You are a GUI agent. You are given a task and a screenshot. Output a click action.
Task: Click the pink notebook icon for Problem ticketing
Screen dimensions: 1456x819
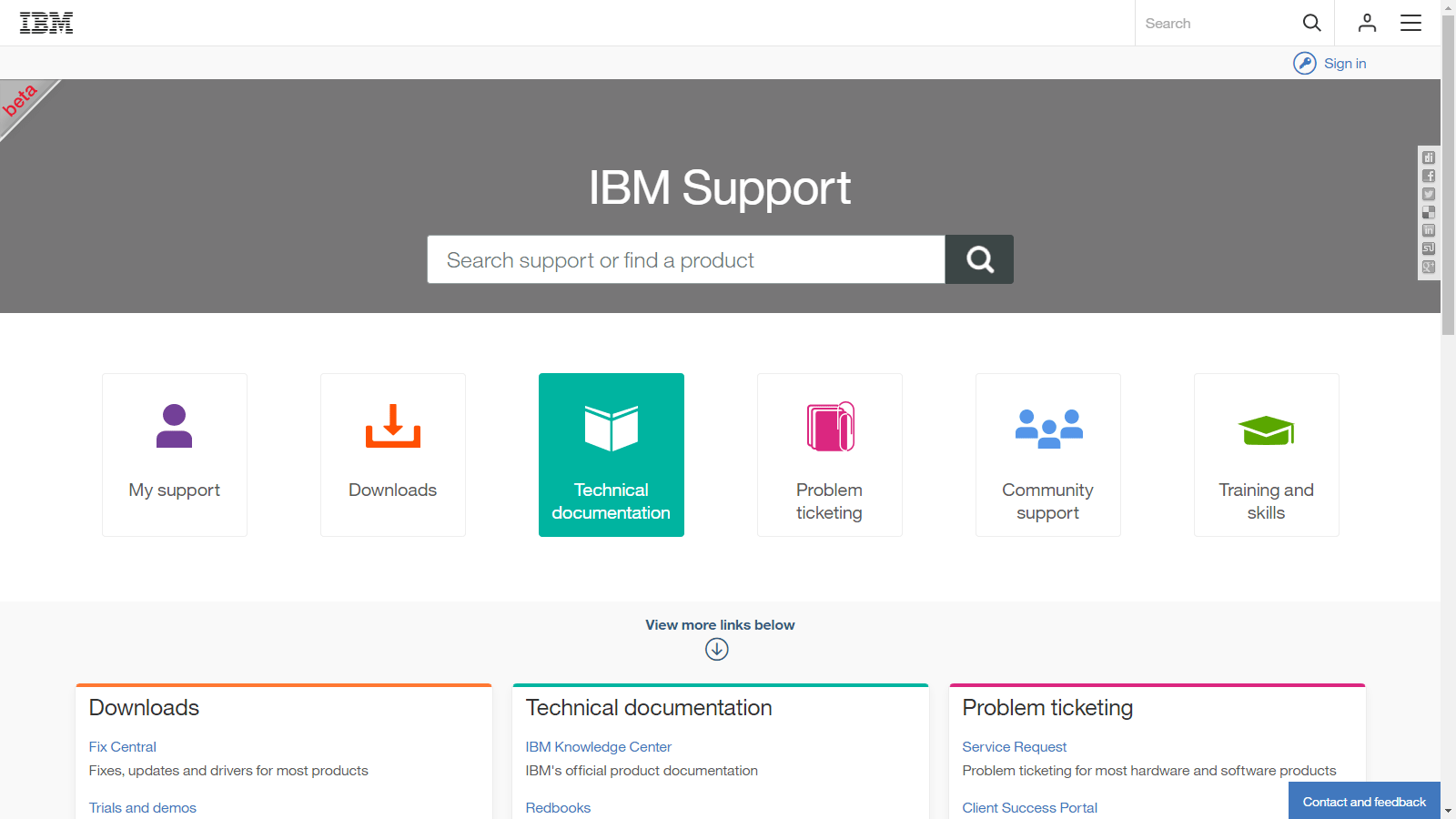click(x=830, y=426)
